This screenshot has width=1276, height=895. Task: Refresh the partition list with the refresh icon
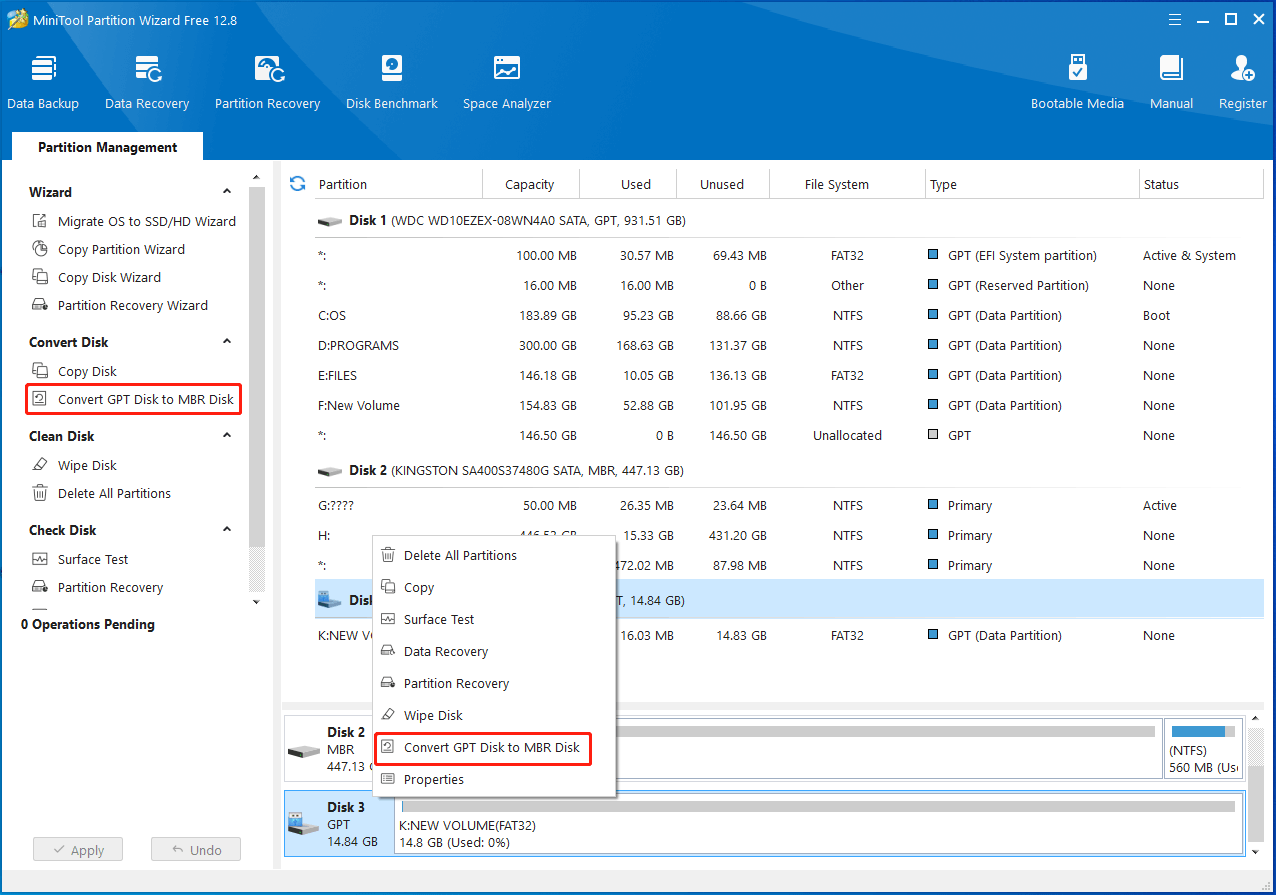pyautogui.click(x=297, y=184)
